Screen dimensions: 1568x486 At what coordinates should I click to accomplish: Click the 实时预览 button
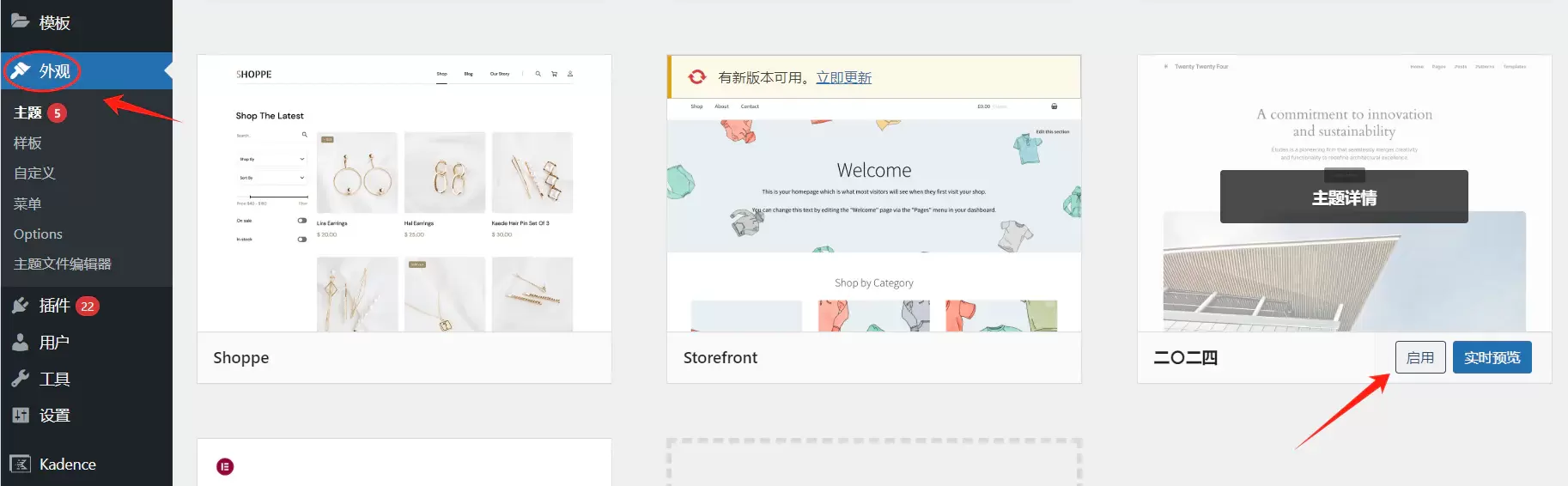tap(1492, 357)
